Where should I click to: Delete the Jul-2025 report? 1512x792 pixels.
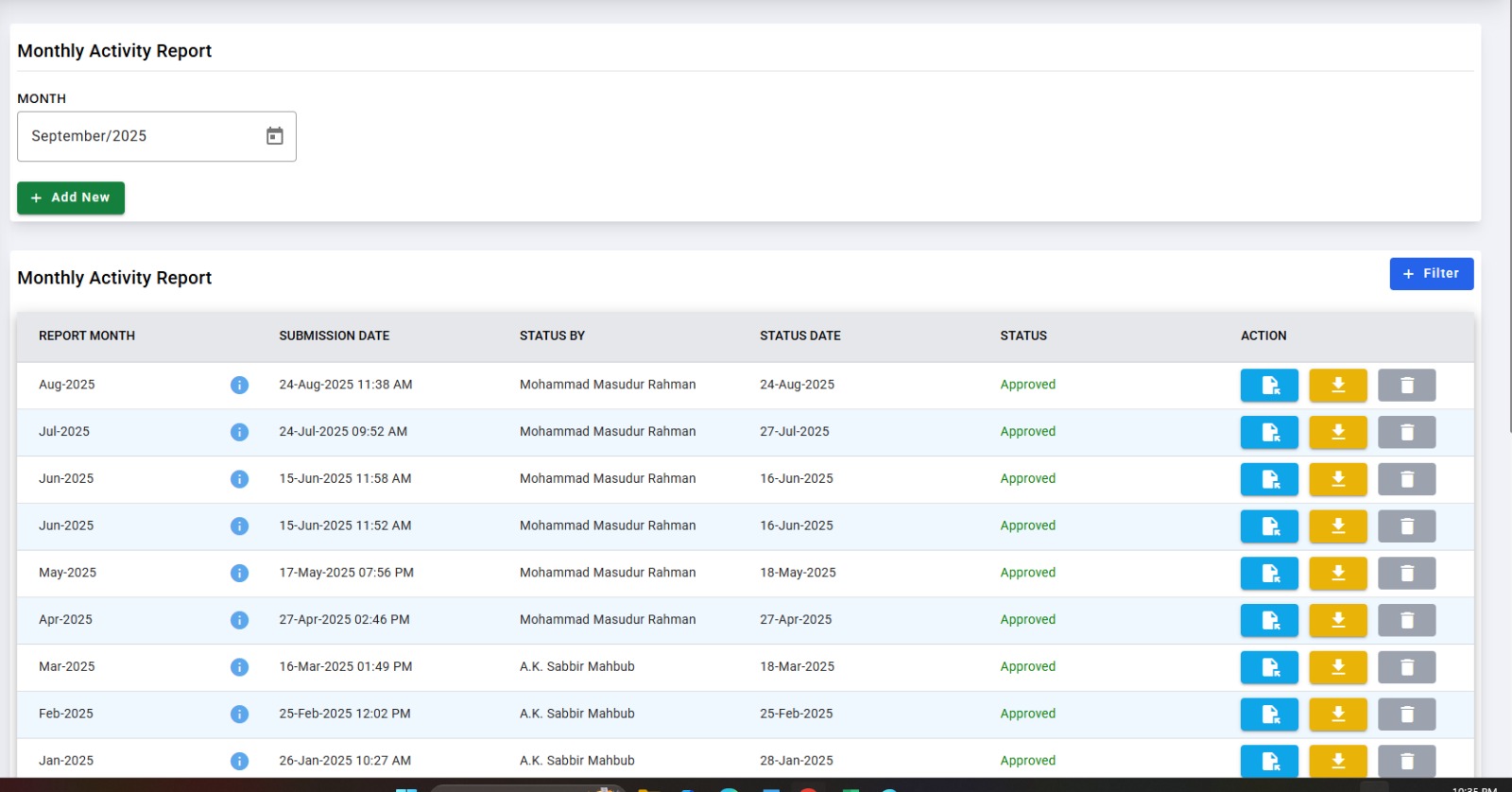tap(1406, 432)
